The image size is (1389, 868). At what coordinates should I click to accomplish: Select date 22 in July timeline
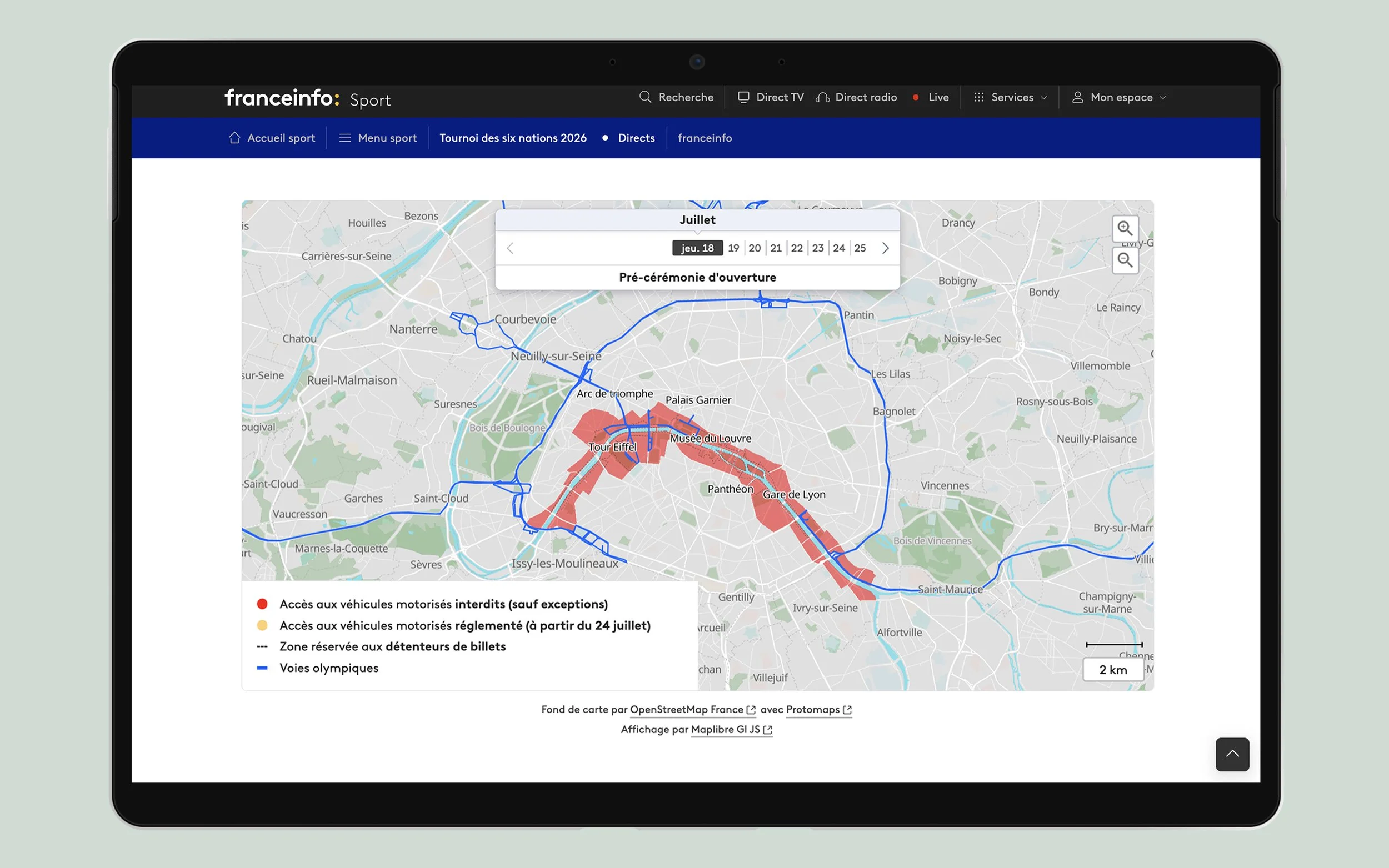(796, 248)
